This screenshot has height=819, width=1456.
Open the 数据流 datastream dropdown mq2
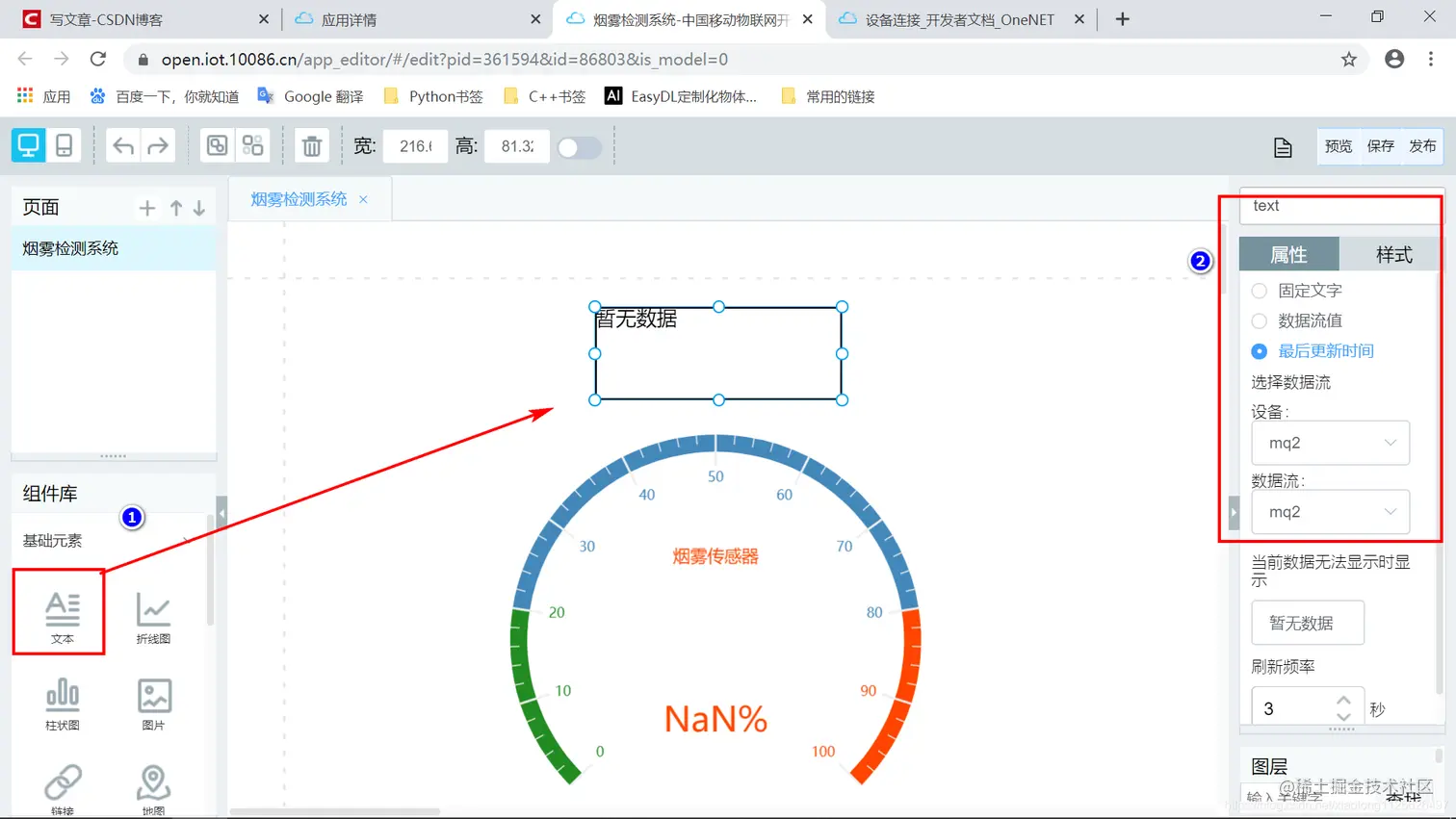point(1331,512)
